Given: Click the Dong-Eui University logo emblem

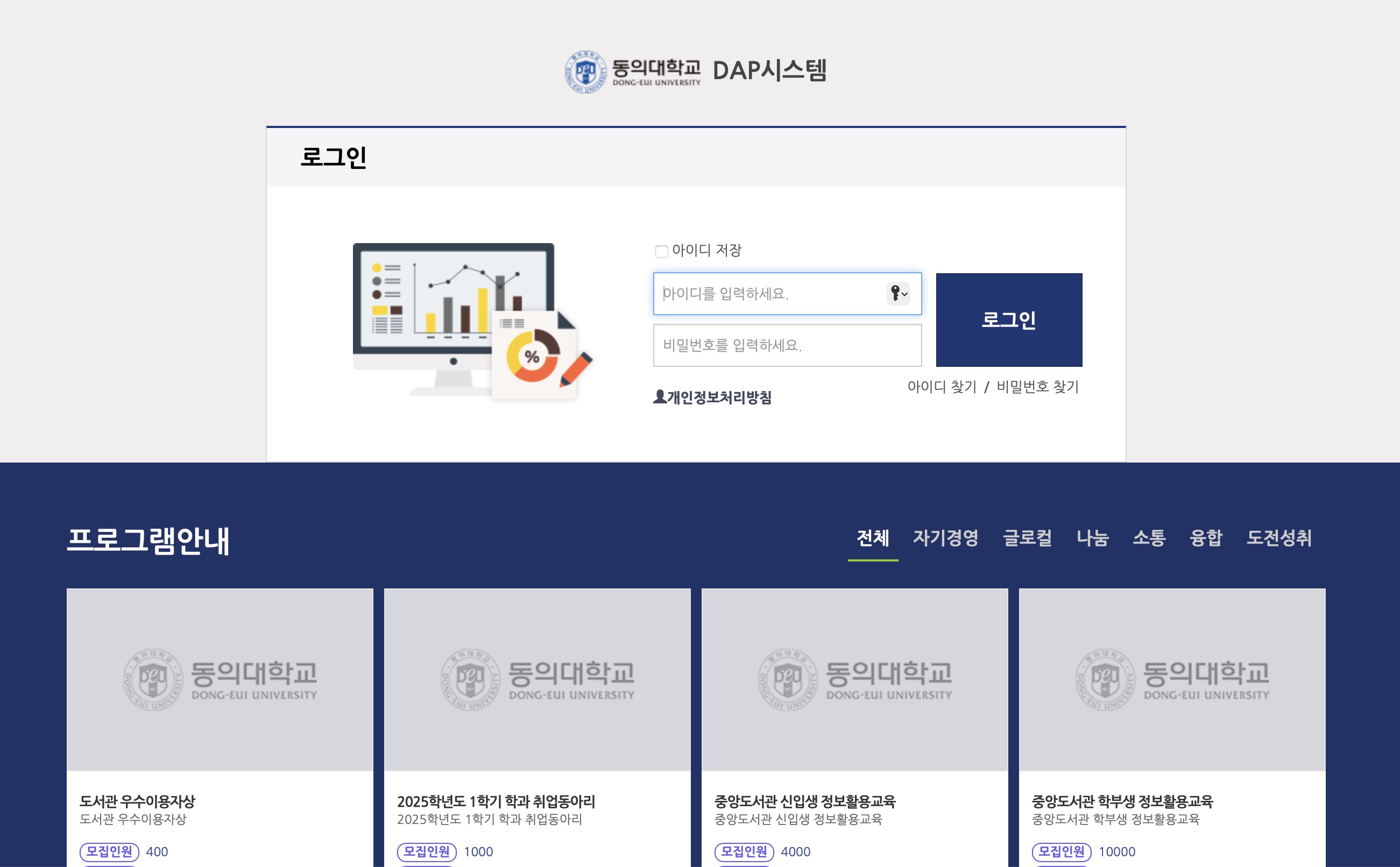Looking at the screenshot, I should click(585, 72).
